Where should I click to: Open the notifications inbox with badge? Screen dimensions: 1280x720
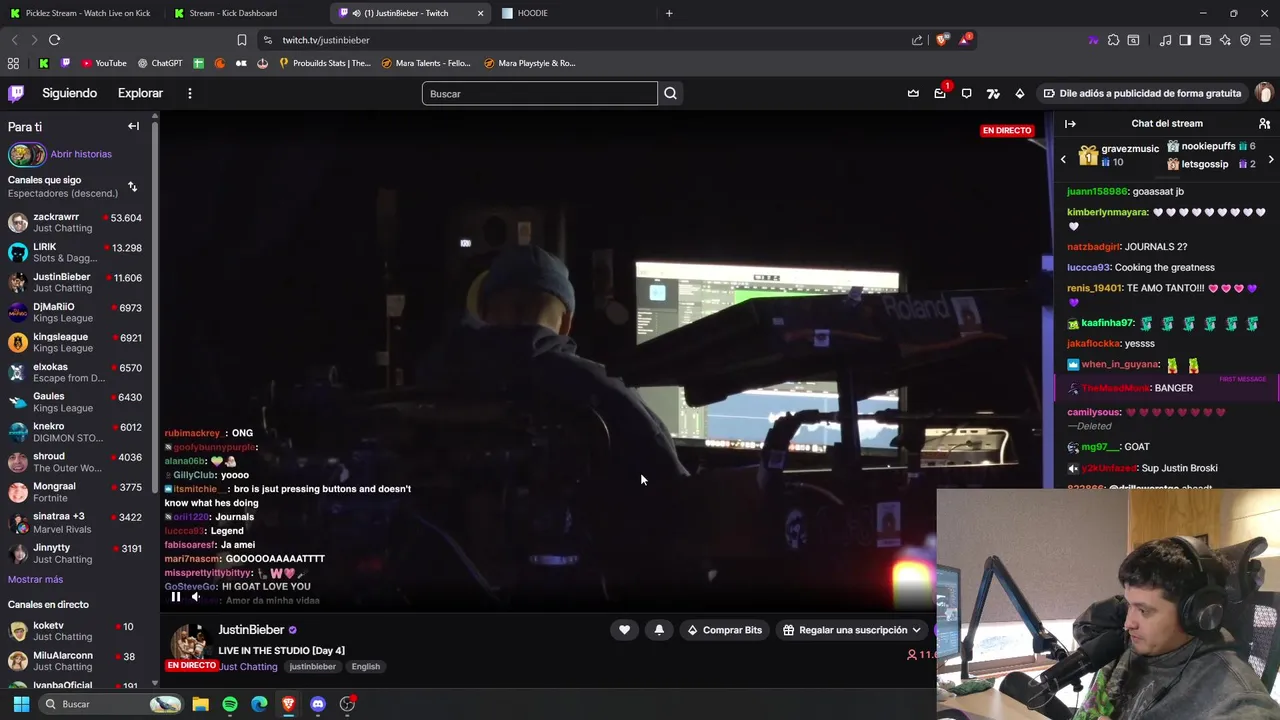pyautogui.click(x=940, y=93)
